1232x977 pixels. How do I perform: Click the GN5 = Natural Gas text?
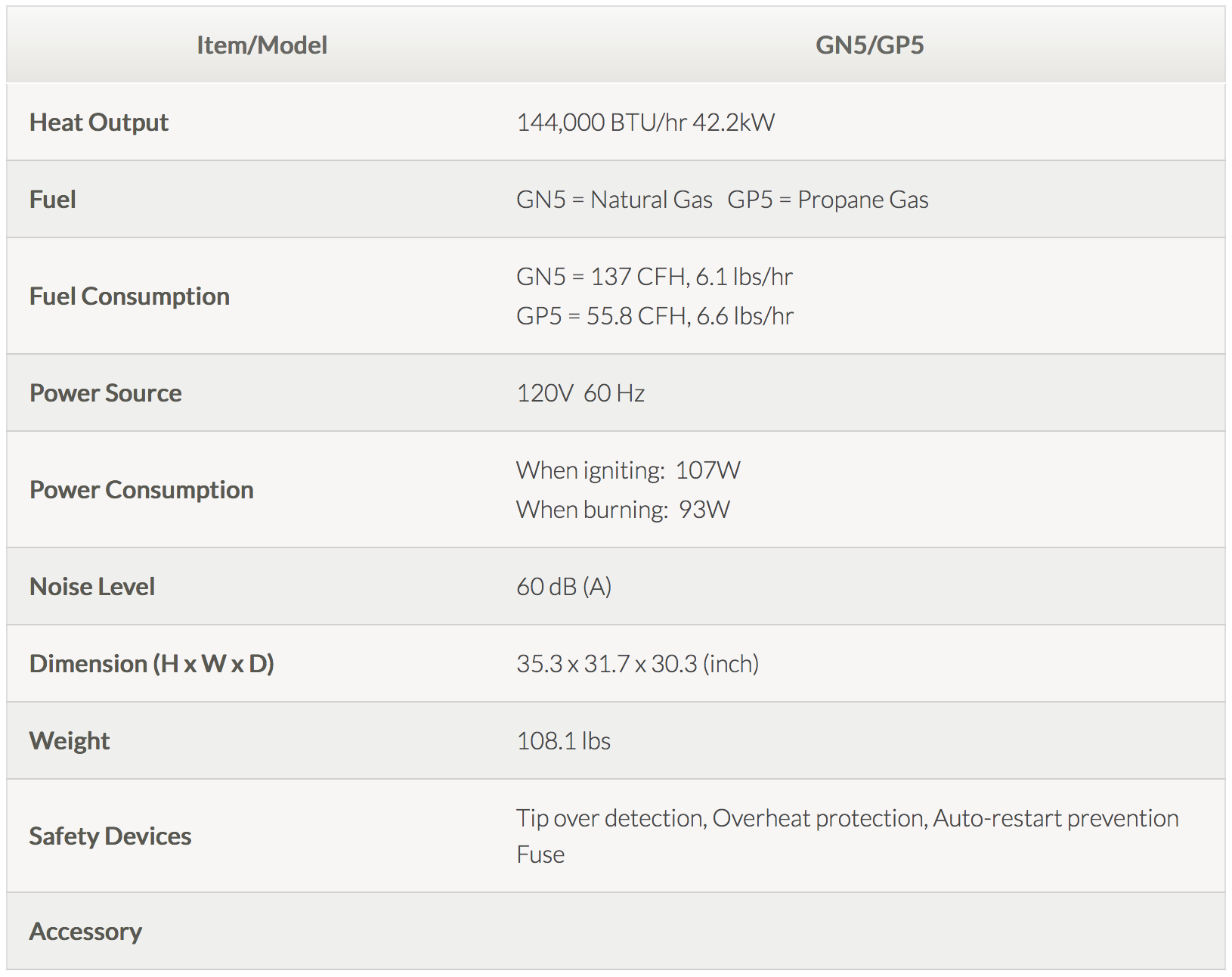pyautogui.click(x=614, y=200)
